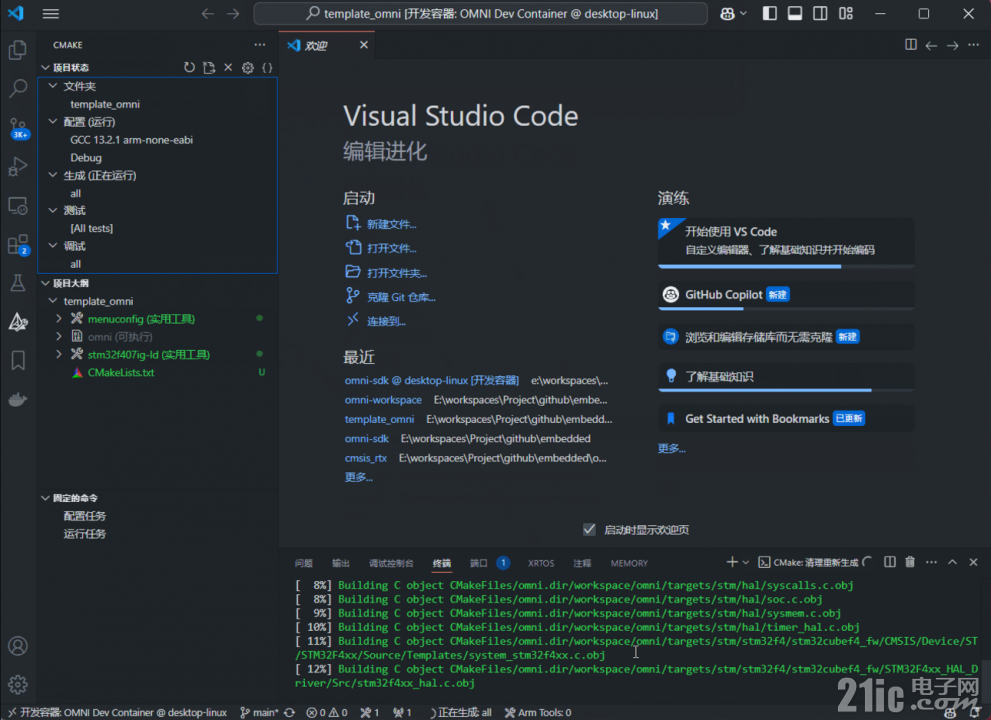The width and height of the screenshot is (991, 720).
Task: Click the Open Folder link on welcome page
Action: pos(397,273)
